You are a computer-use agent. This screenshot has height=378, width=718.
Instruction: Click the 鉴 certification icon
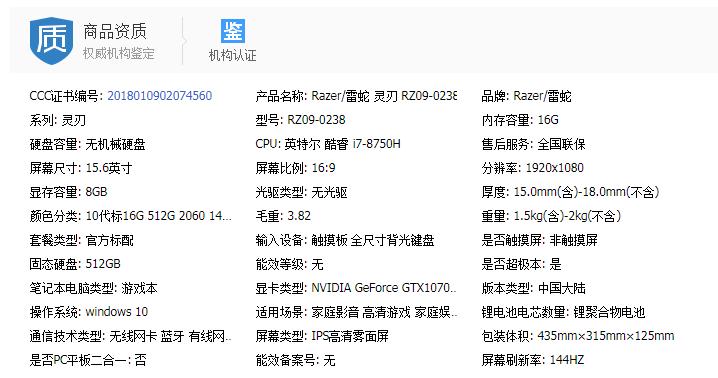point(233,31)
